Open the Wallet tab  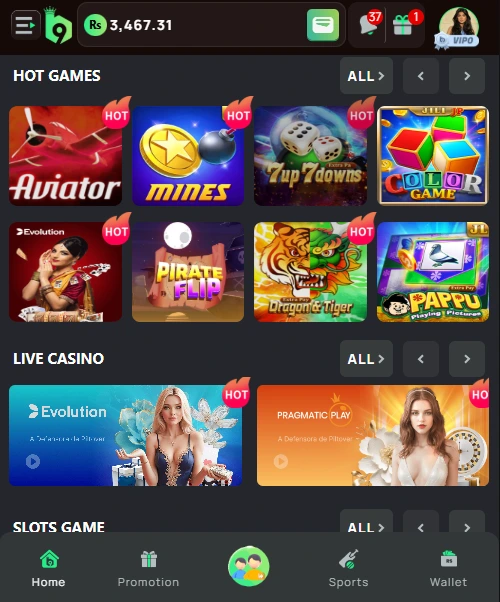[x=448, y=569]
